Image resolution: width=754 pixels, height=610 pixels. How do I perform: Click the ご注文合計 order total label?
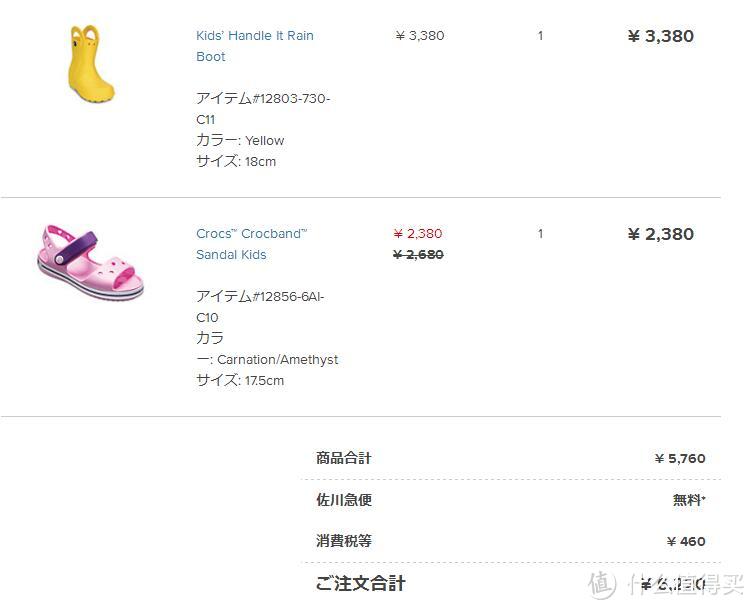[360, 583]
